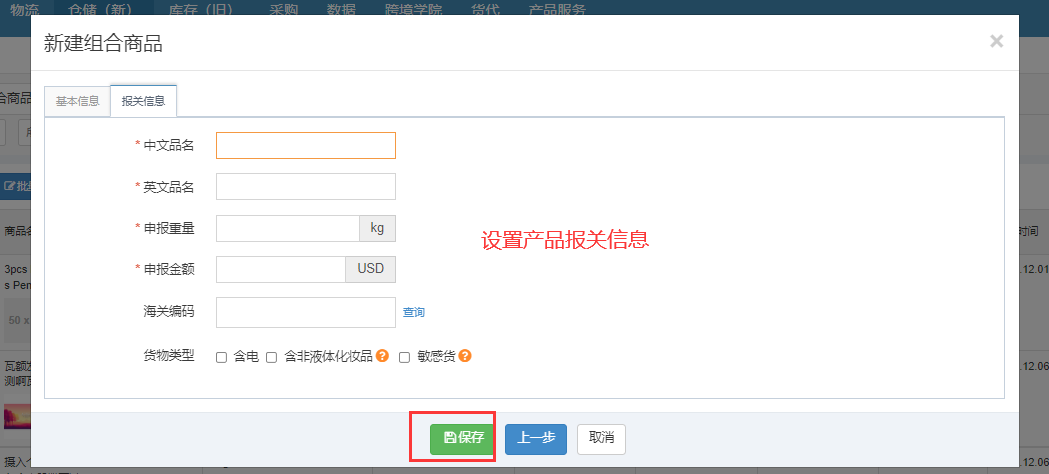Focus the 中文品名 input field

[306, 146]
